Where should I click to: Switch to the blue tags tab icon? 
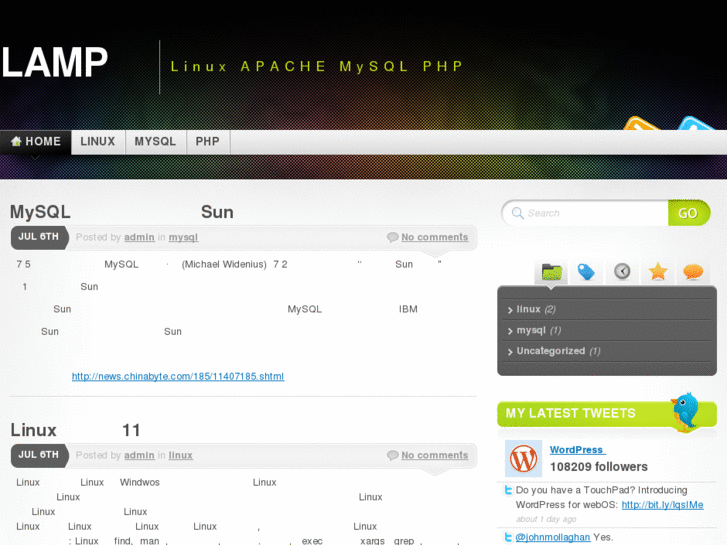tap(586, 272)
